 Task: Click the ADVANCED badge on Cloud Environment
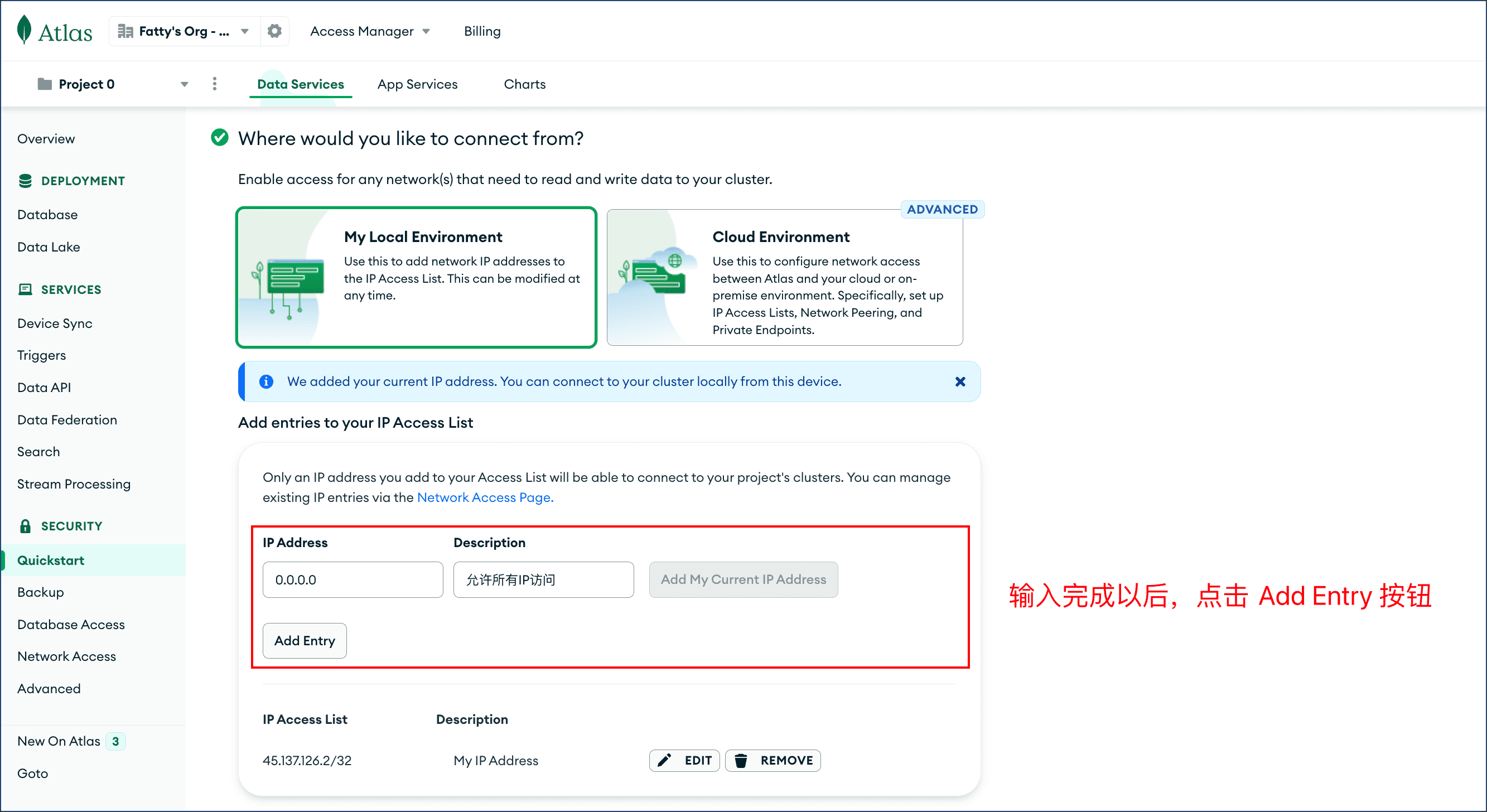[x=942, y=210]
